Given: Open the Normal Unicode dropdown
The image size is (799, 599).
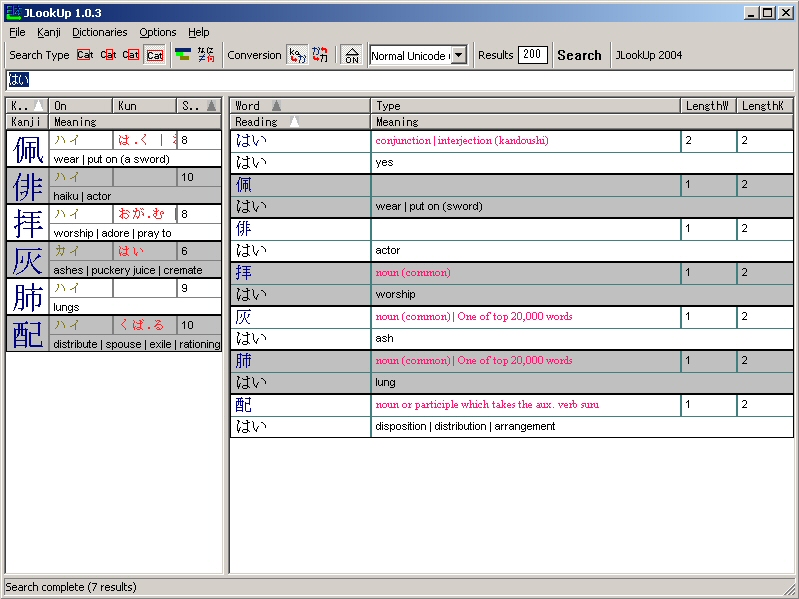Looking at the screenshot, I should [459, 55].
